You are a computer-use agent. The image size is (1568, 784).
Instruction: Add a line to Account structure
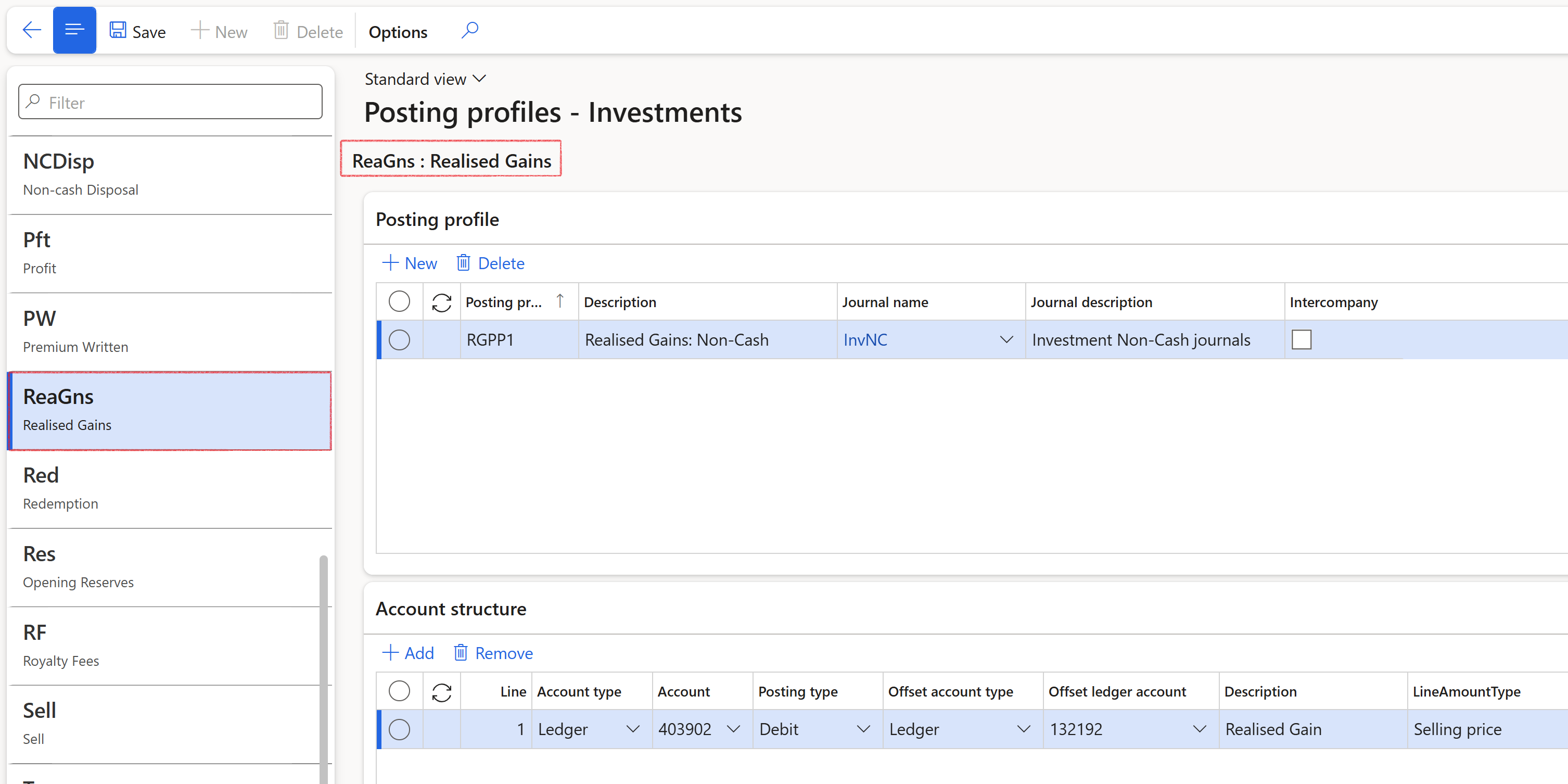coord(408,653)
